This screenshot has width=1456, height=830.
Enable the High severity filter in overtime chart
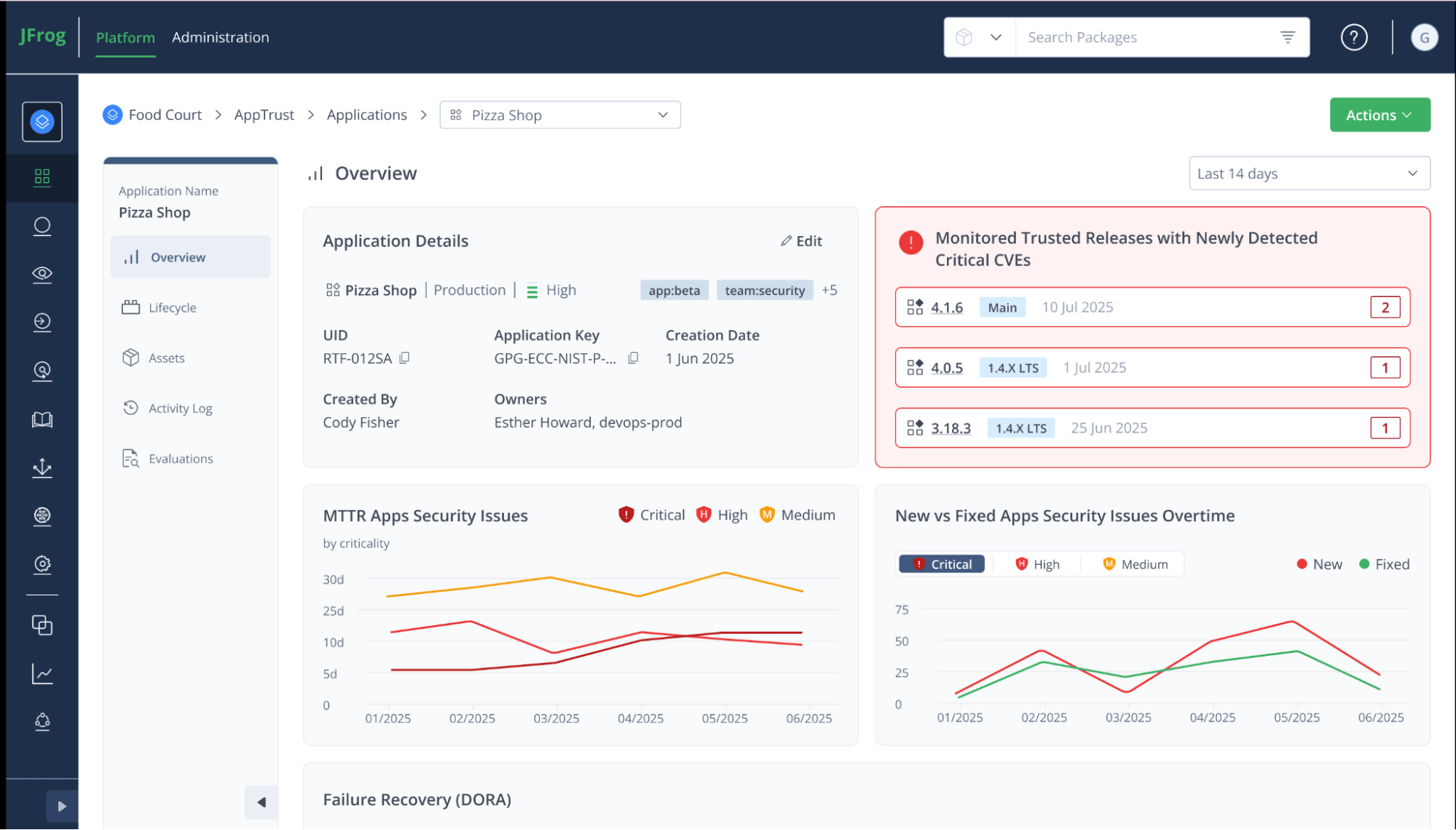(x=1036, y=563)
